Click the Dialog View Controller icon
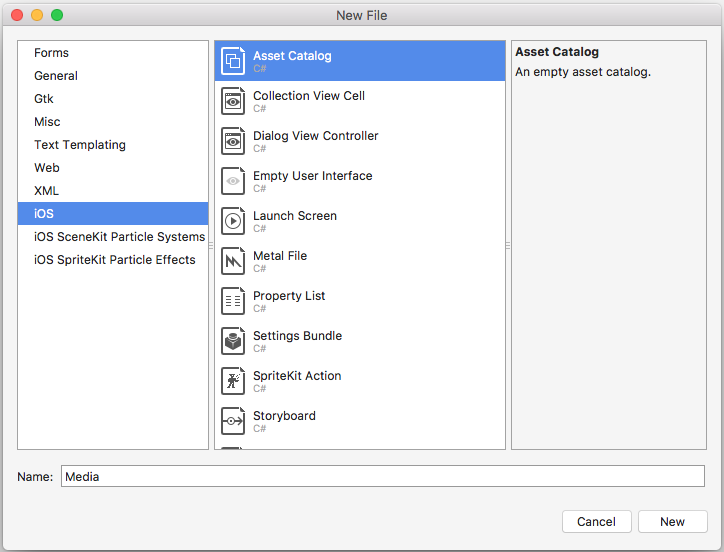The width and height of the screenshot is (724, 552). (233, 141)
